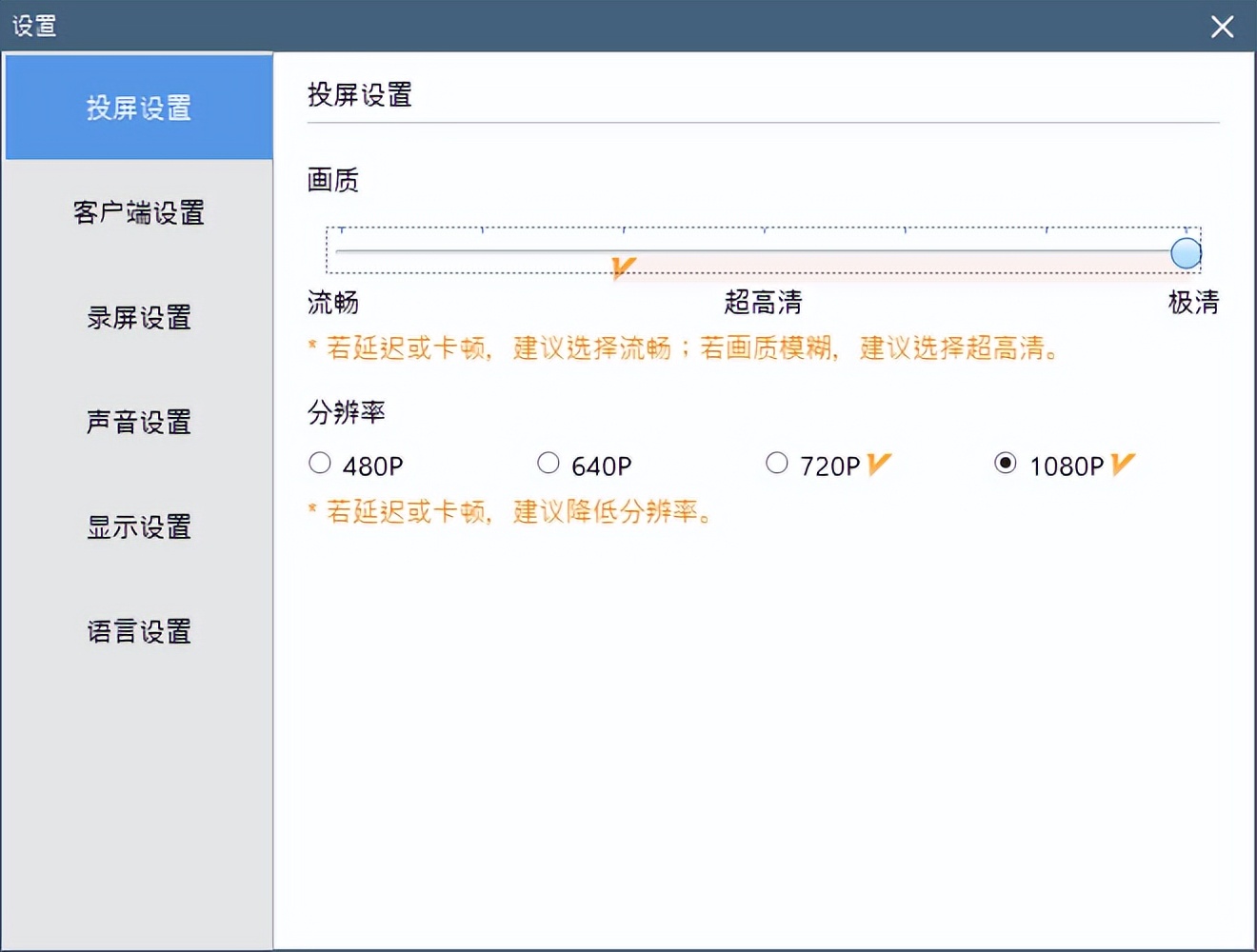Screen dimensions: 1257x952
Task: Select the 480P resolution radio button
Action: [x=319, y=463]
